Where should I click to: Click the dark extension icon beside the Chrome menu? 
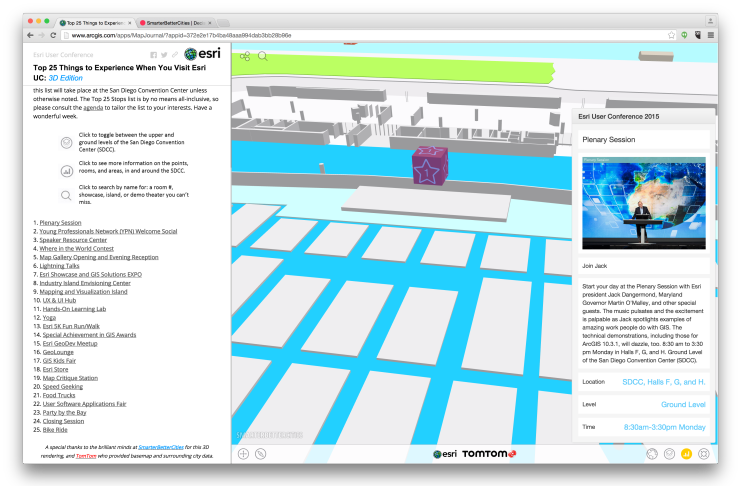tap(697, 35)
